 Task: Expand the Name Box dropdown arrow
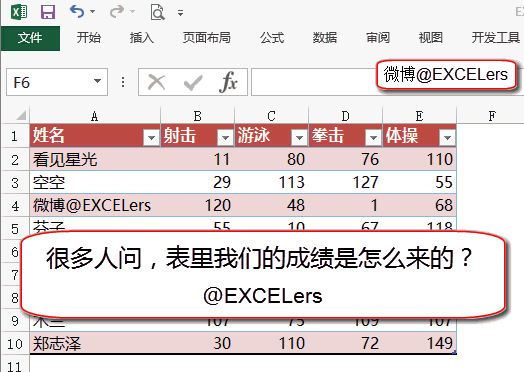[x=97, y=81]
